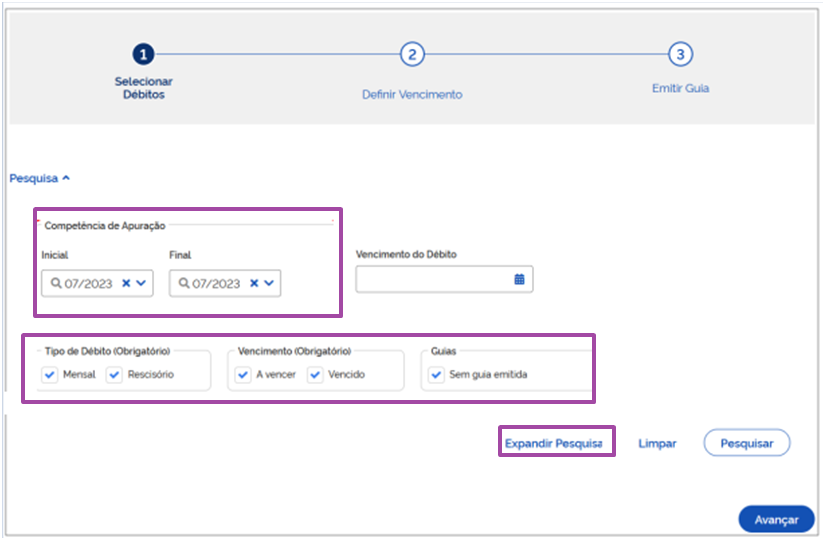The height and width of the screenshot is (540, 823).
Task: Uncheck the Mensal checkbox
Action: pos(49,375)
